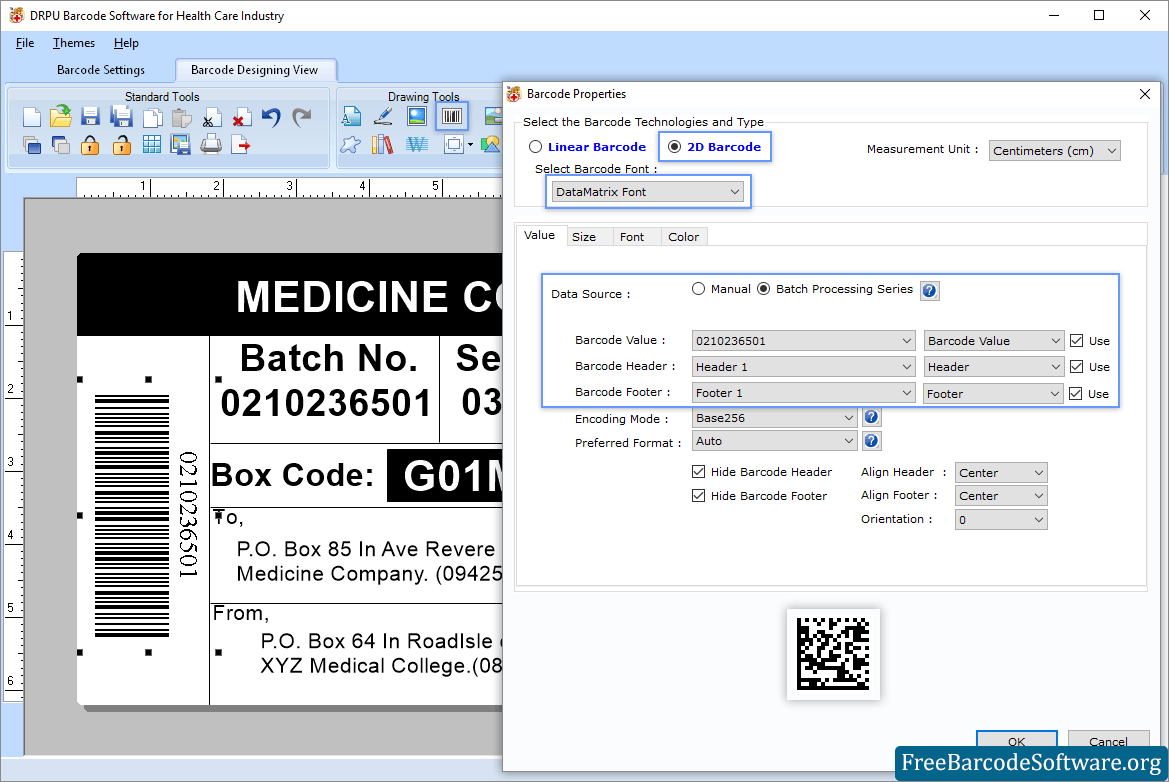Uncheck Hide Barcode Footer
This screenshot has width=1169, height=782.
tap(699, 496)
